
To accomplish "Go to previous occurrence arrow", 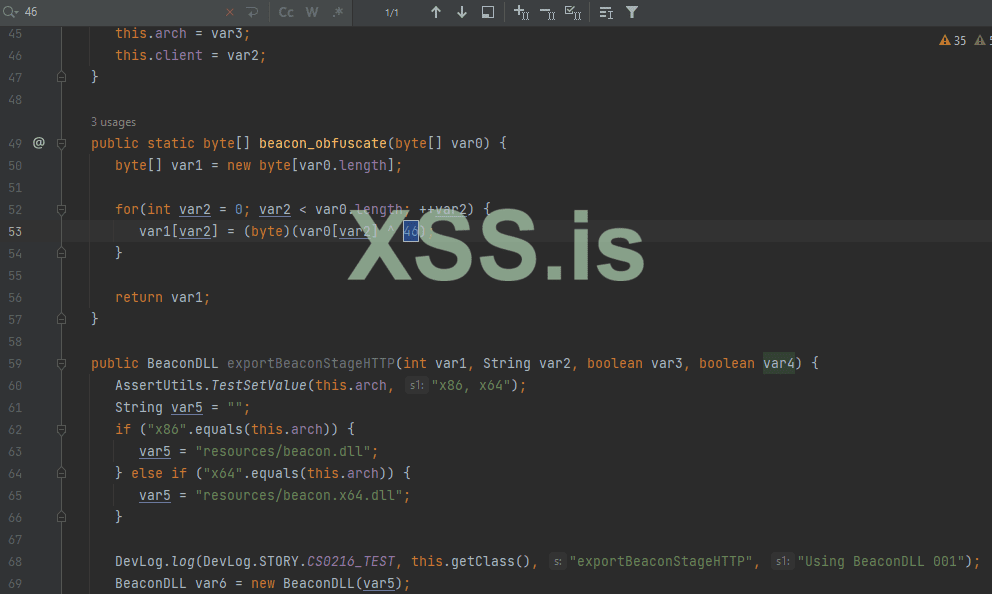I will (436, 12).
